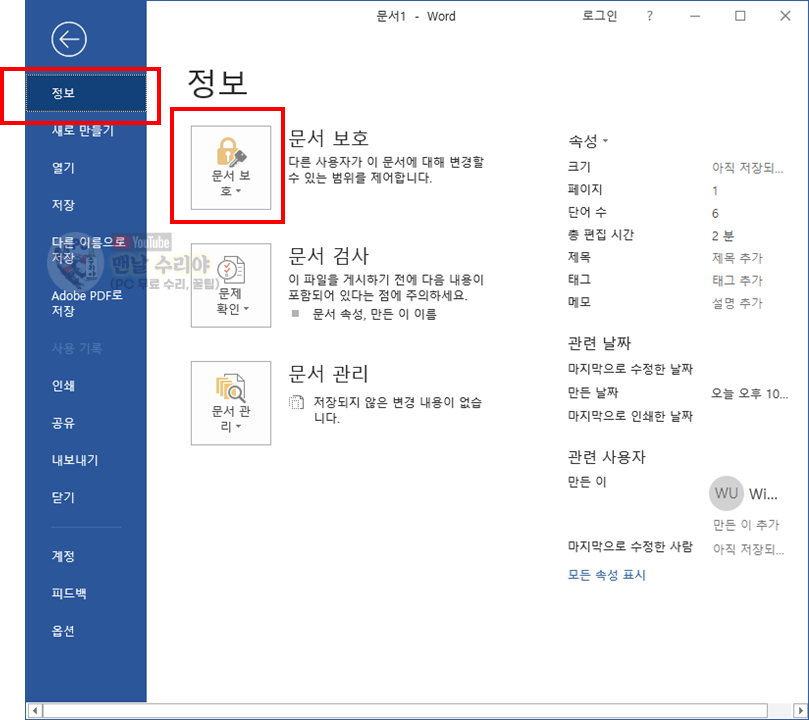809x720 pixels.
Task: Click the 크기 label
Action: tap(579, 167)
